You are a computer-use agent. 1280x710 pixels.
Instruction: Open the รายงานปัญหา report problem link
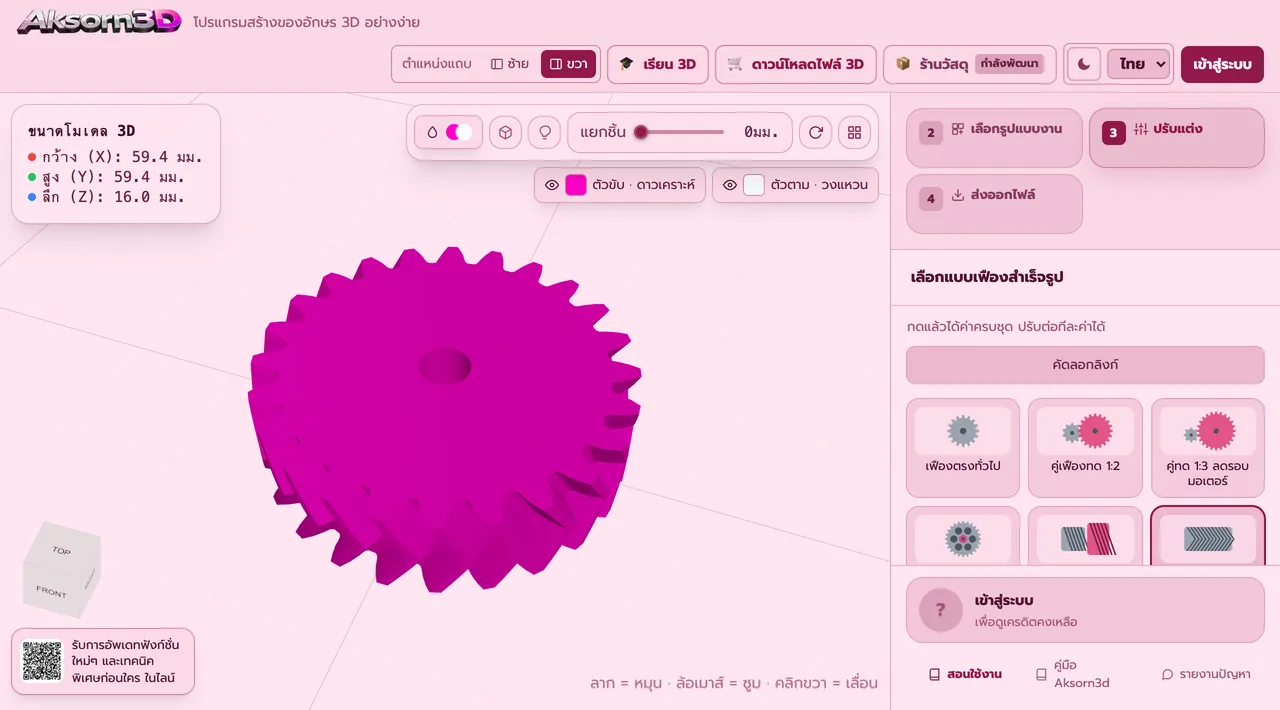click(x=1205, y=674)
